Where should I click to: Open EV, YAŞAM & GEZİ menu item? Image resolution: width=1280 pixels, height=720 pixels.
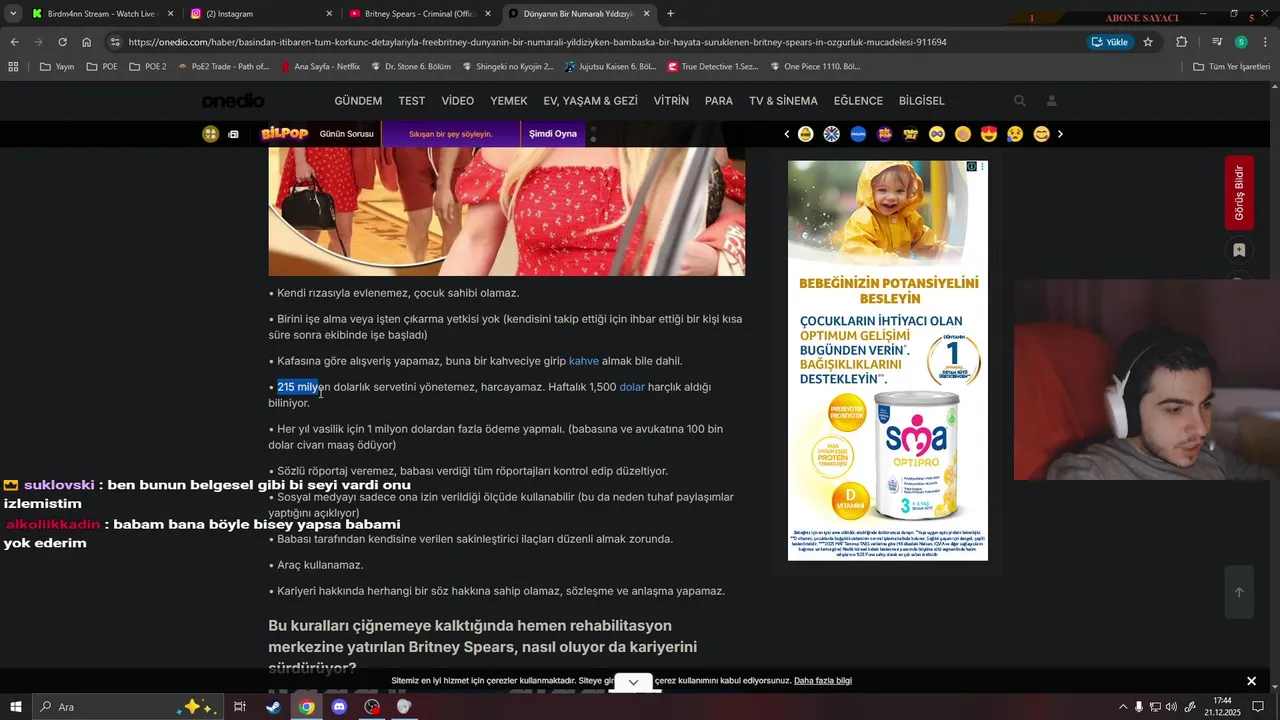click(590, 101)
